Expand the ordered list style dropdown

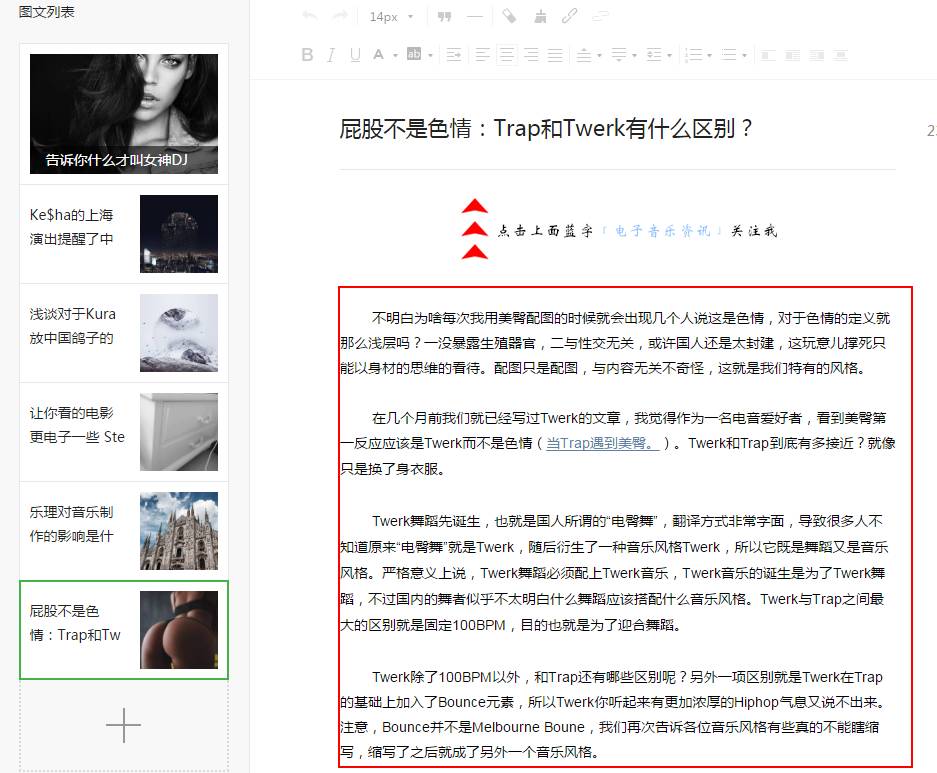[x=709, y=55]
